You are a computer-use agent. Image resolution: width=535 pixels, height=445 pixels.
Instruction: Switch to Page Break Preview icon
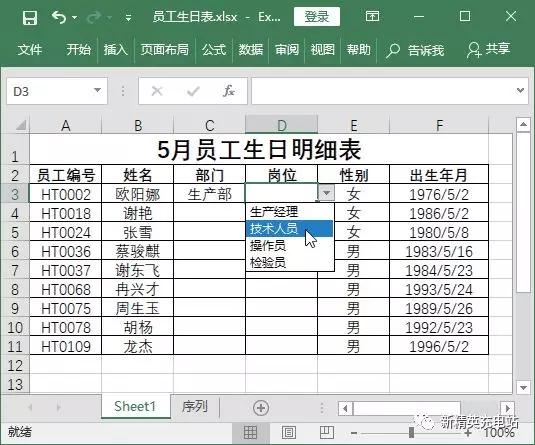point(327,432)
